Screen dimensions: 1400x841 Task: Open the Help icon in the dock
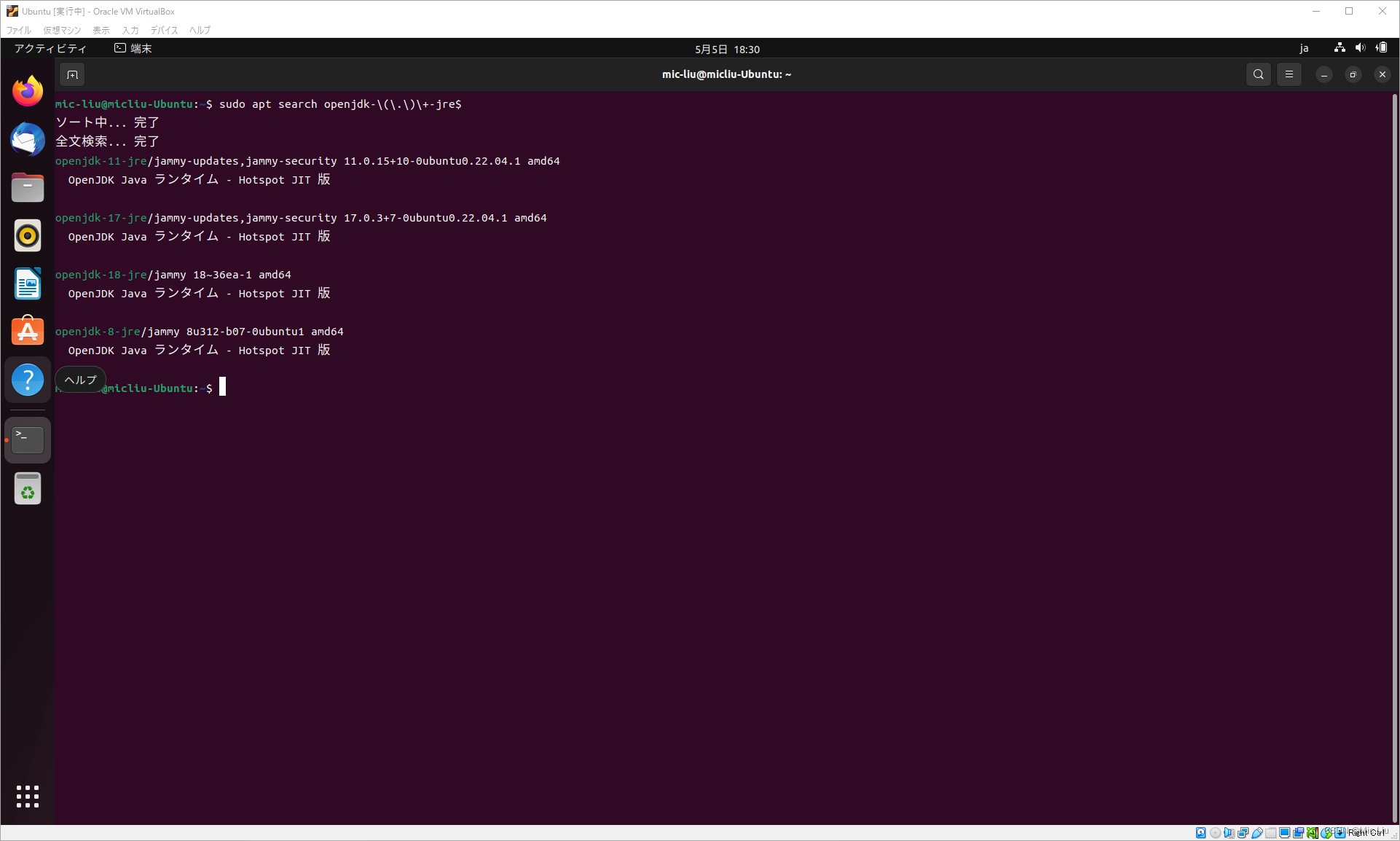[x=28, y=380]
